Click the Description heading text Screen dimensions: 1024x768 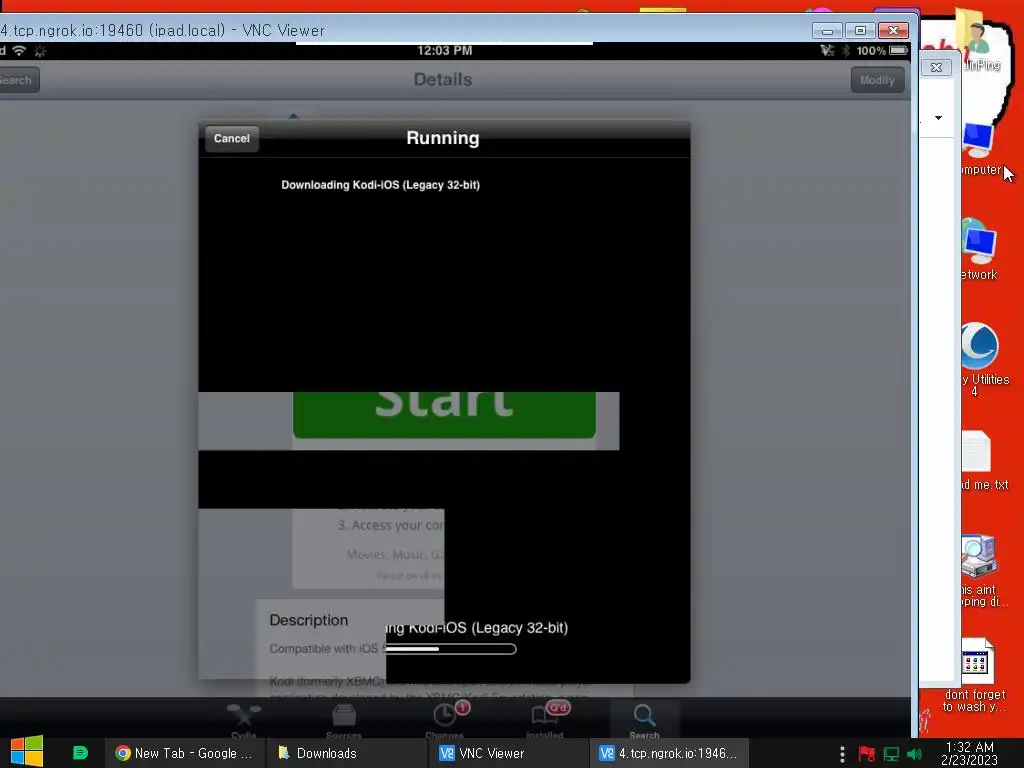(x=309, y=620)
